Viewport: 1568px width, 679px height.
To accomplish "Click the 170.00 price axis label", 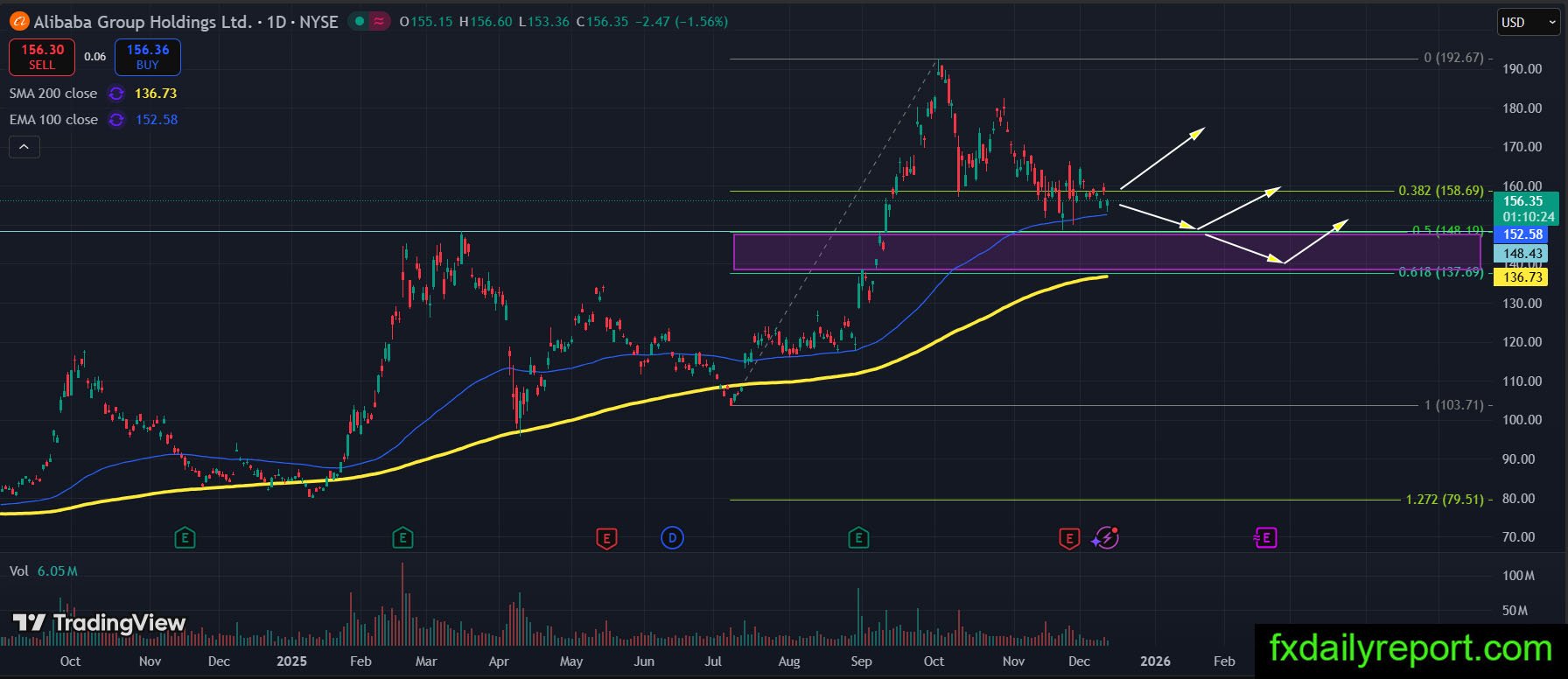I will click(x=1522, y=147).
